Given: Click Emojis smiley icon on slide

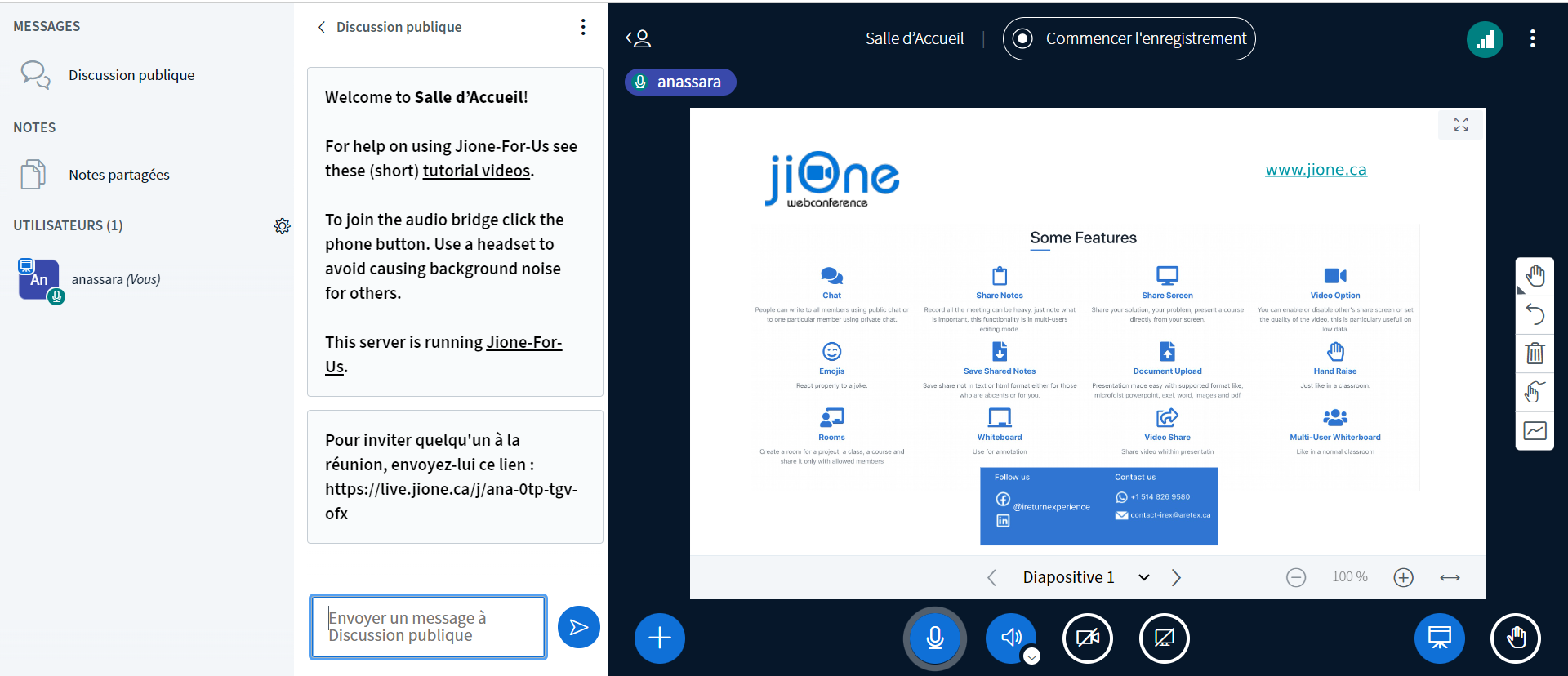Looking at the screenshot, I should [831, 351].
